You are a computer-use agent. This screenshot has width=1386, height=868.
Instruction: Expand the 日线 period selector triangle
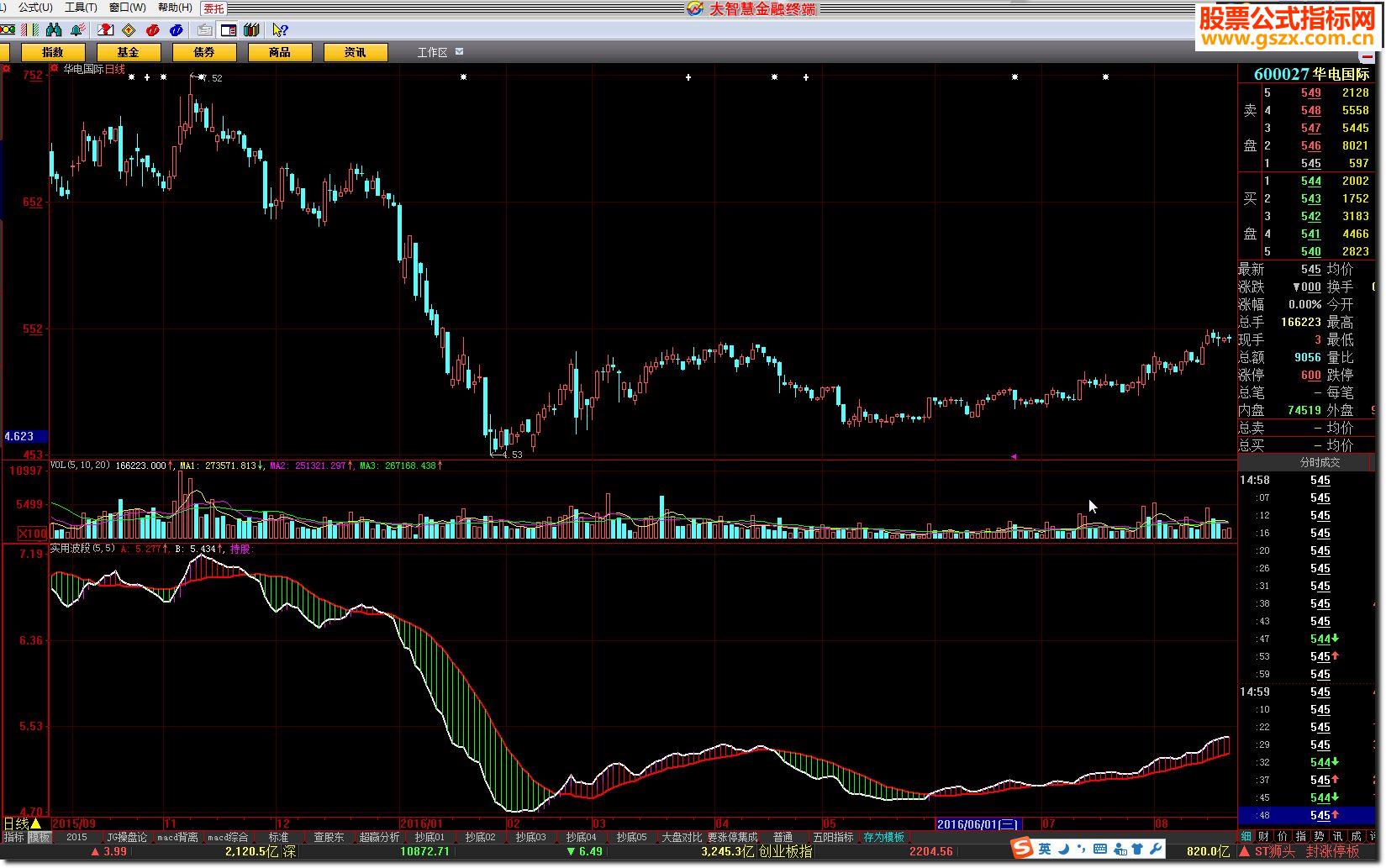pyautogui.click(x=35, y=823)
